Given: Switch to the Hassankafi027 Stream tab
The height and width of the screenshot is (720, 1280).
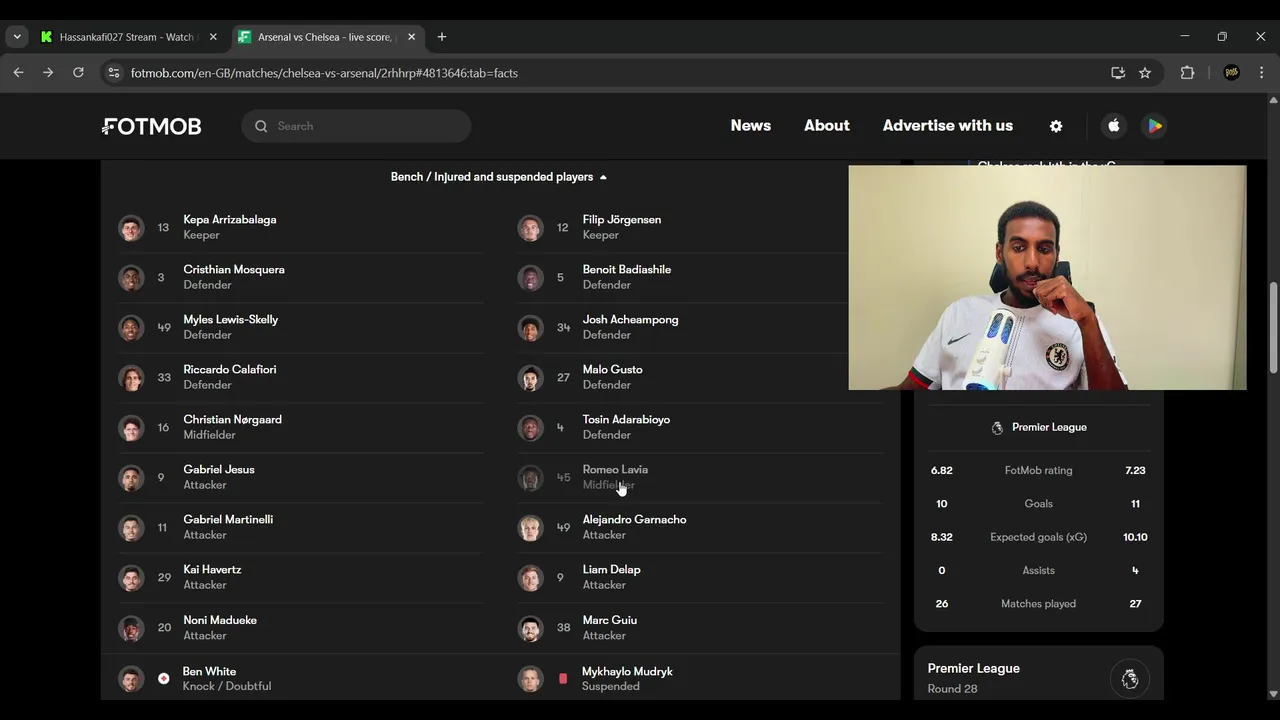Looking at the screenshot, I should click(127, 37).
